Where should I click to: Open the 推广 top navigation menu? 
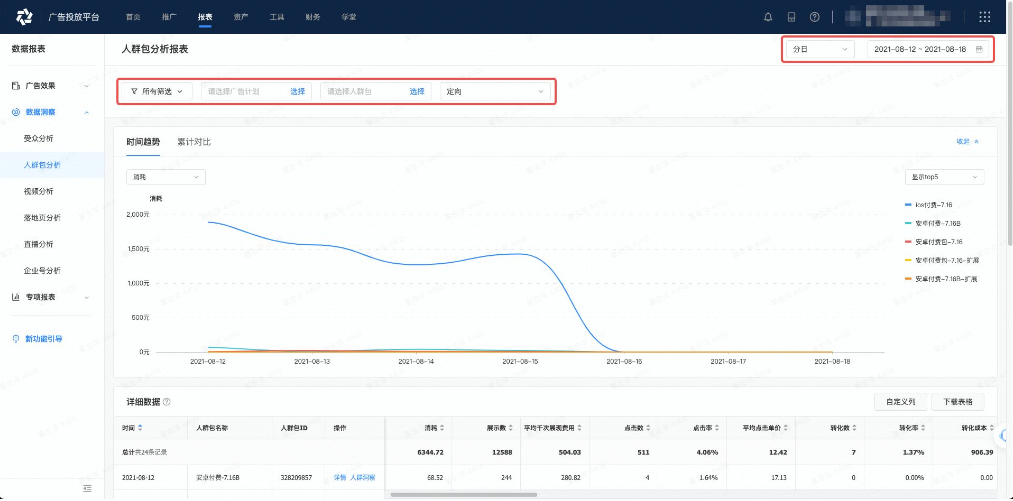pyautogui.click(x=169, y=17)
